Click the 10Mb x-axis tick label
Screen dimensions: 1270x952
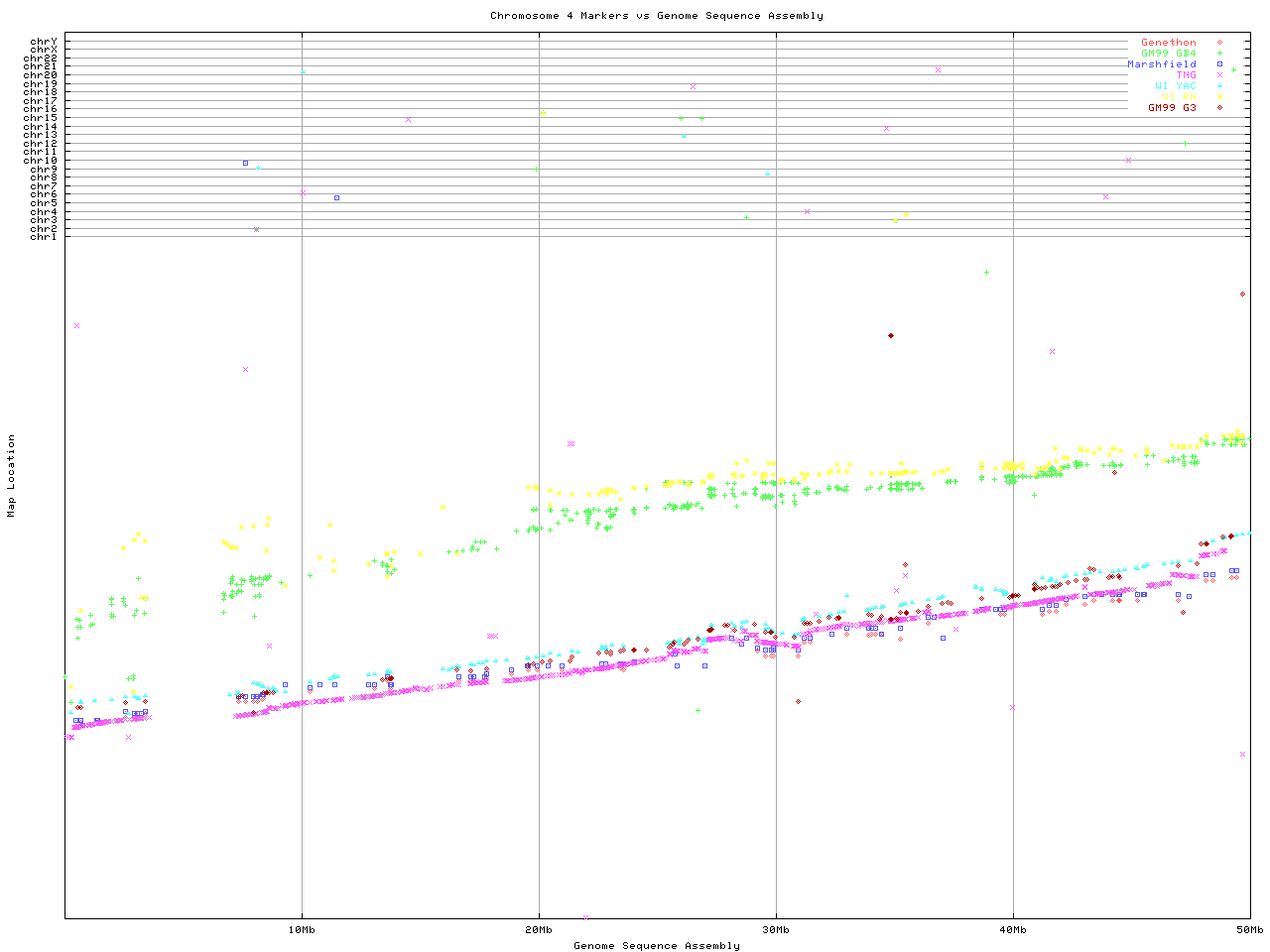pyautogui.click(x=302, y=930)
